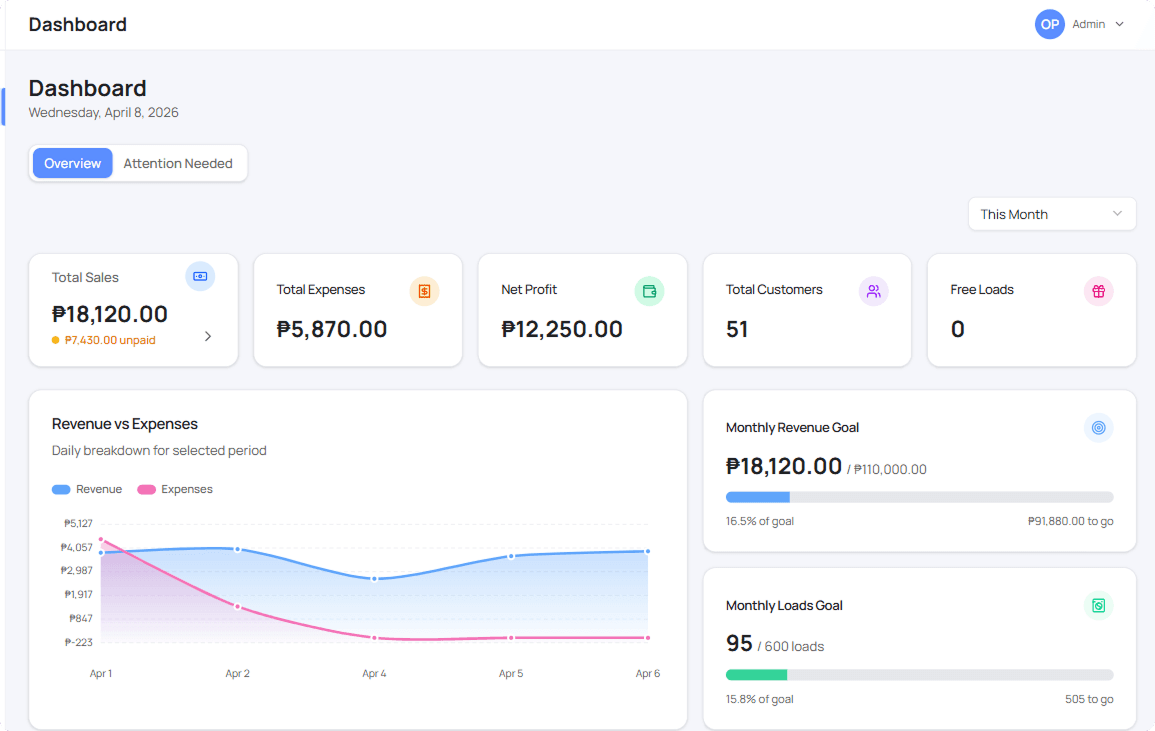The width and height of the screenshot is (1155, 731).
Task: Switch to the Attention Needed tab
Action: point(178,164)
